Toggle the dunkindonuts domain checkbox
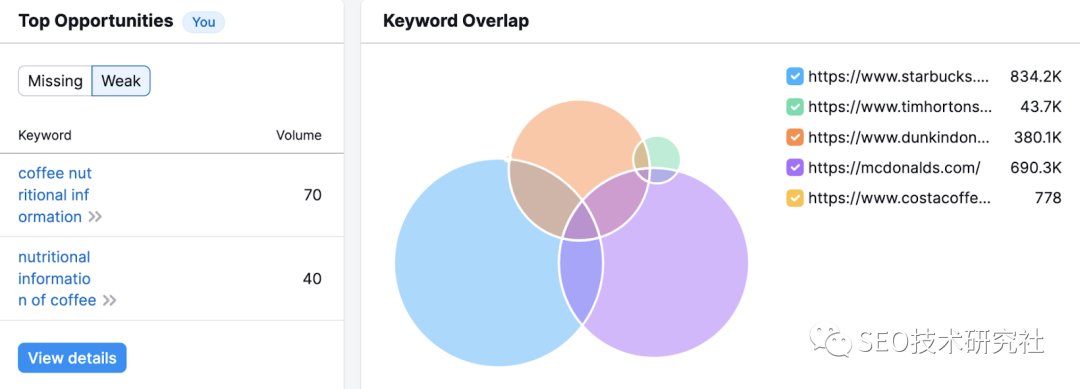1080x389 pixels. [795, 137]
